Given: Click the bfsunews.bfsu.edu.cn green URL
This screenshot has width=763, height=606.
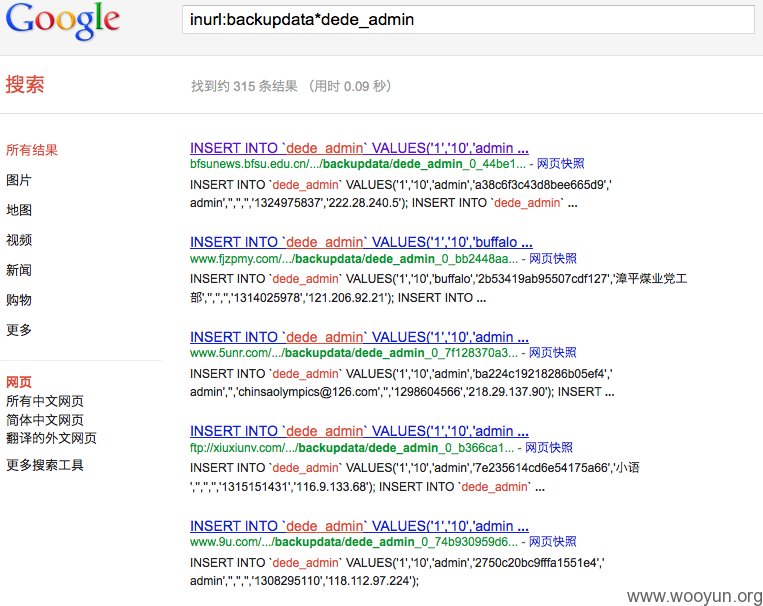Looking at the screenshot, I should tap(358, 164).
